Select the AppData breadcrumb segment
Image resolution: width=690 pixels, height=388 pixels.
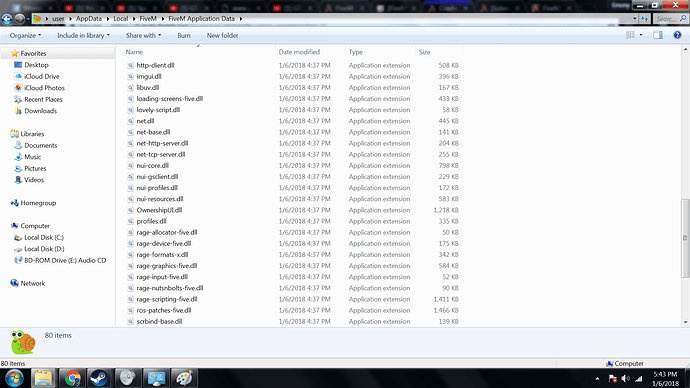tap(88, 18)
